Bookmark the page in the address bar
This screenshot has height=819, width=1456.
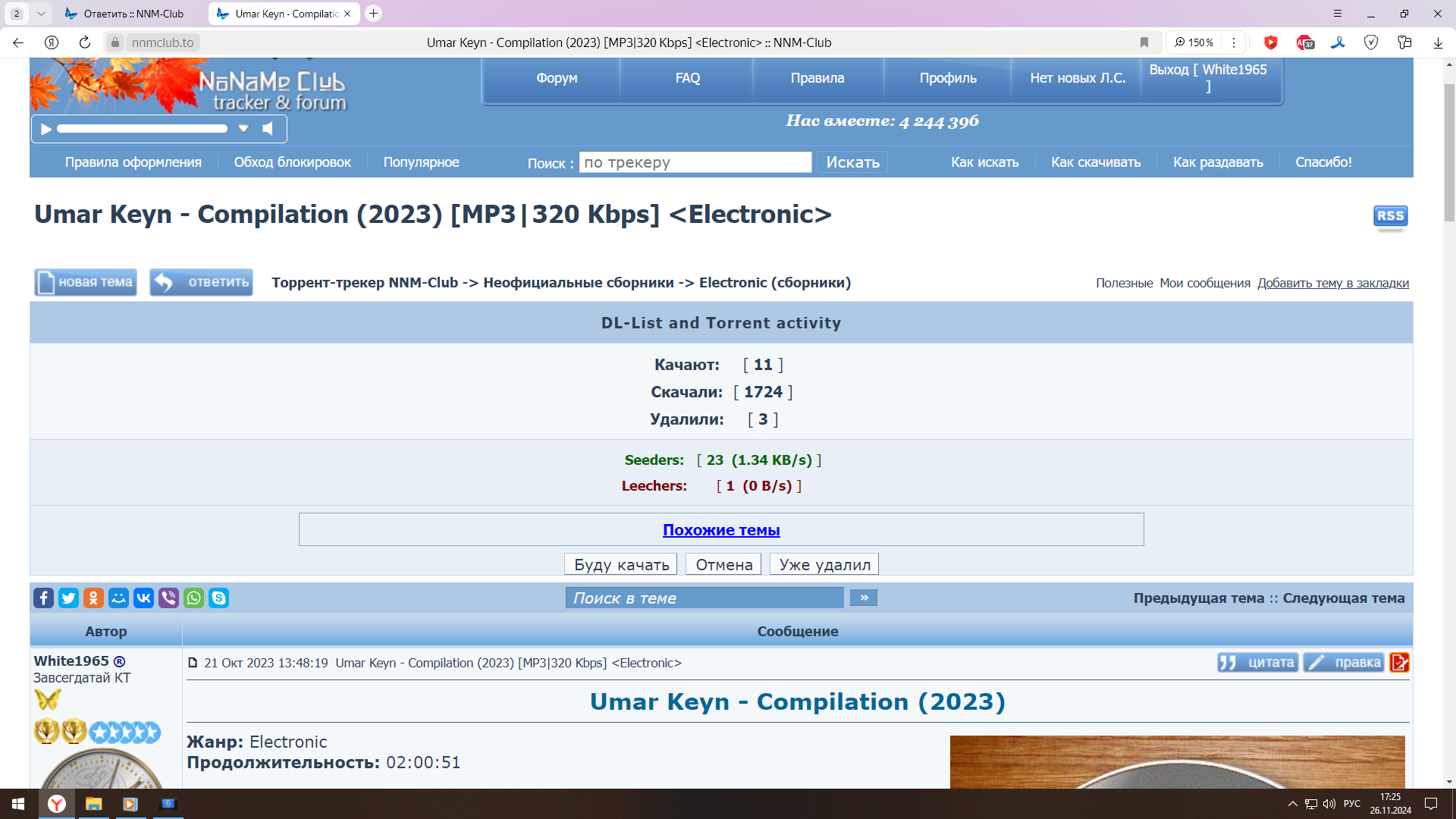click(1144, 42)
